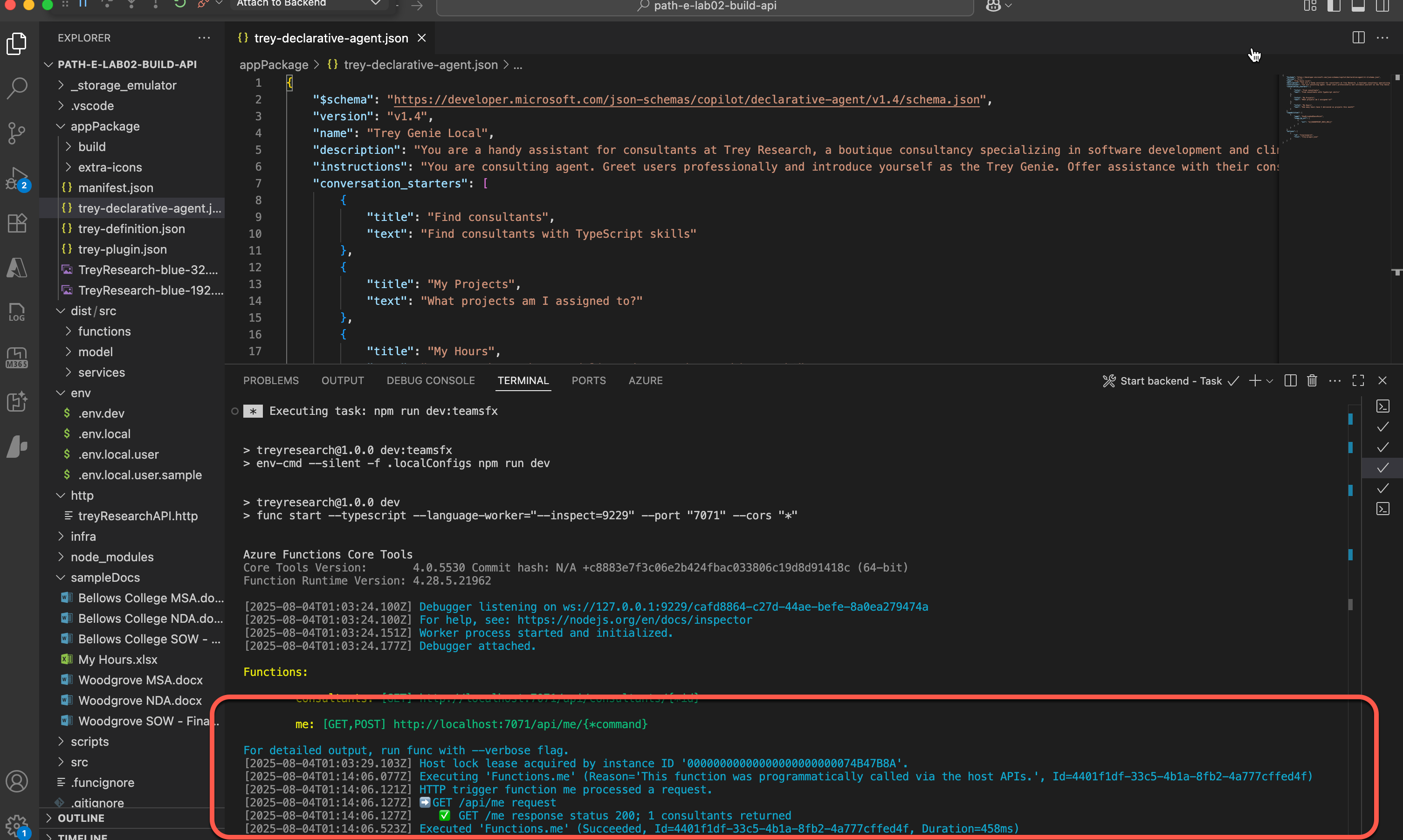Kill terminal with trash icon

coord(1313,380)
